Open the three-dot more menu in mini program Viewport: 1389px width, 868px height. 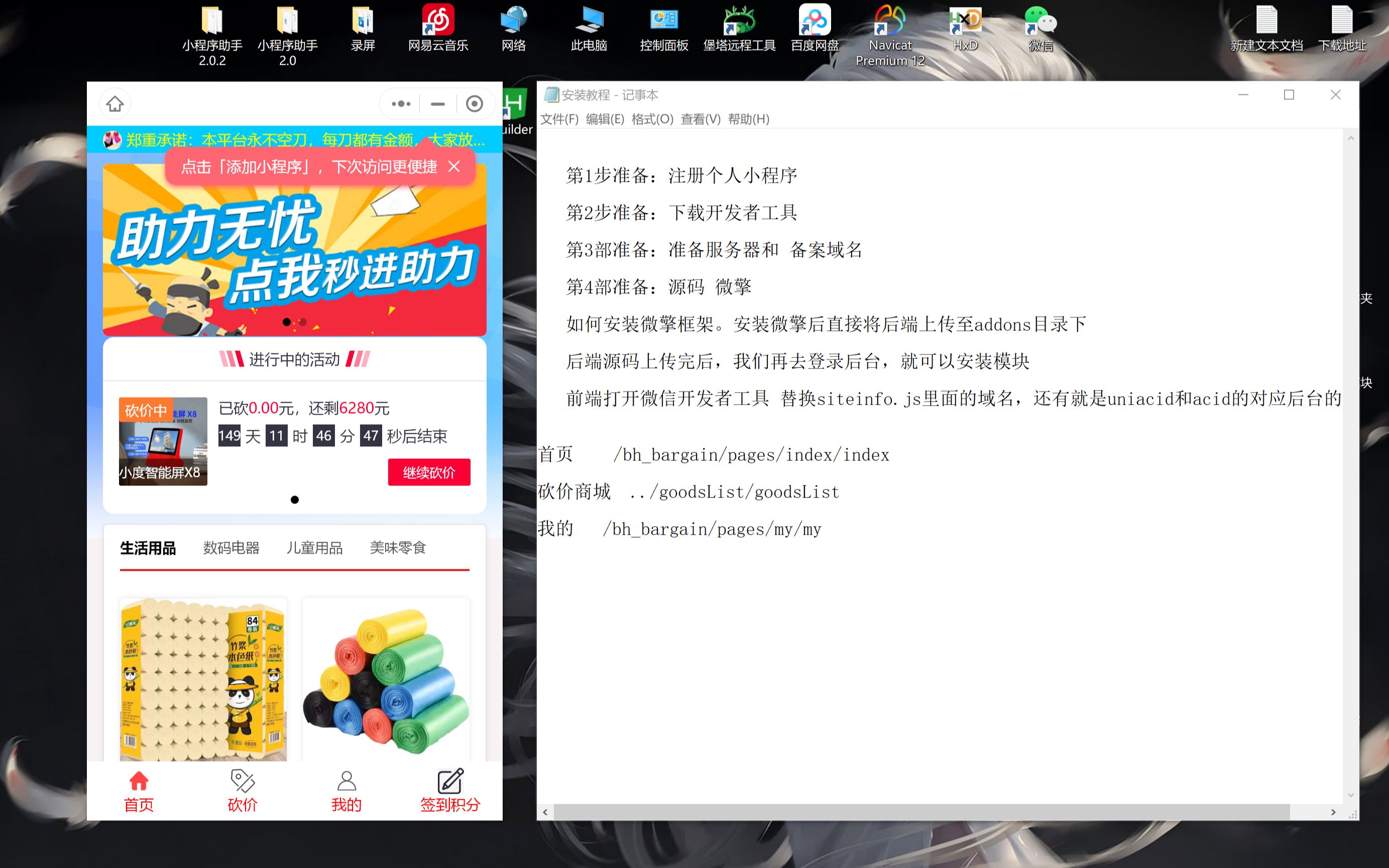[401, 104]
